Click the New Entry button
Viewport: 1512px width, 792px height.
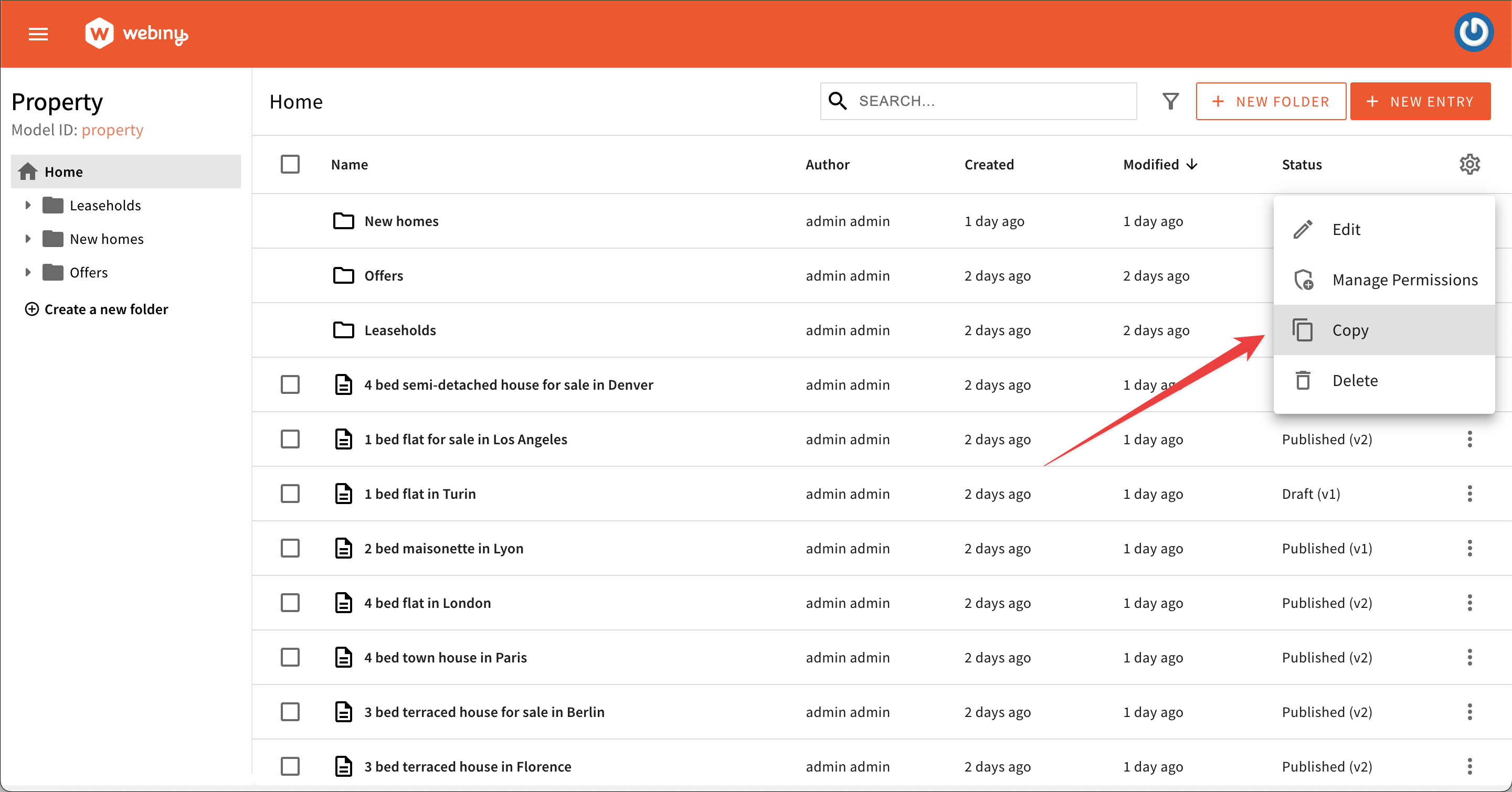1420,102
